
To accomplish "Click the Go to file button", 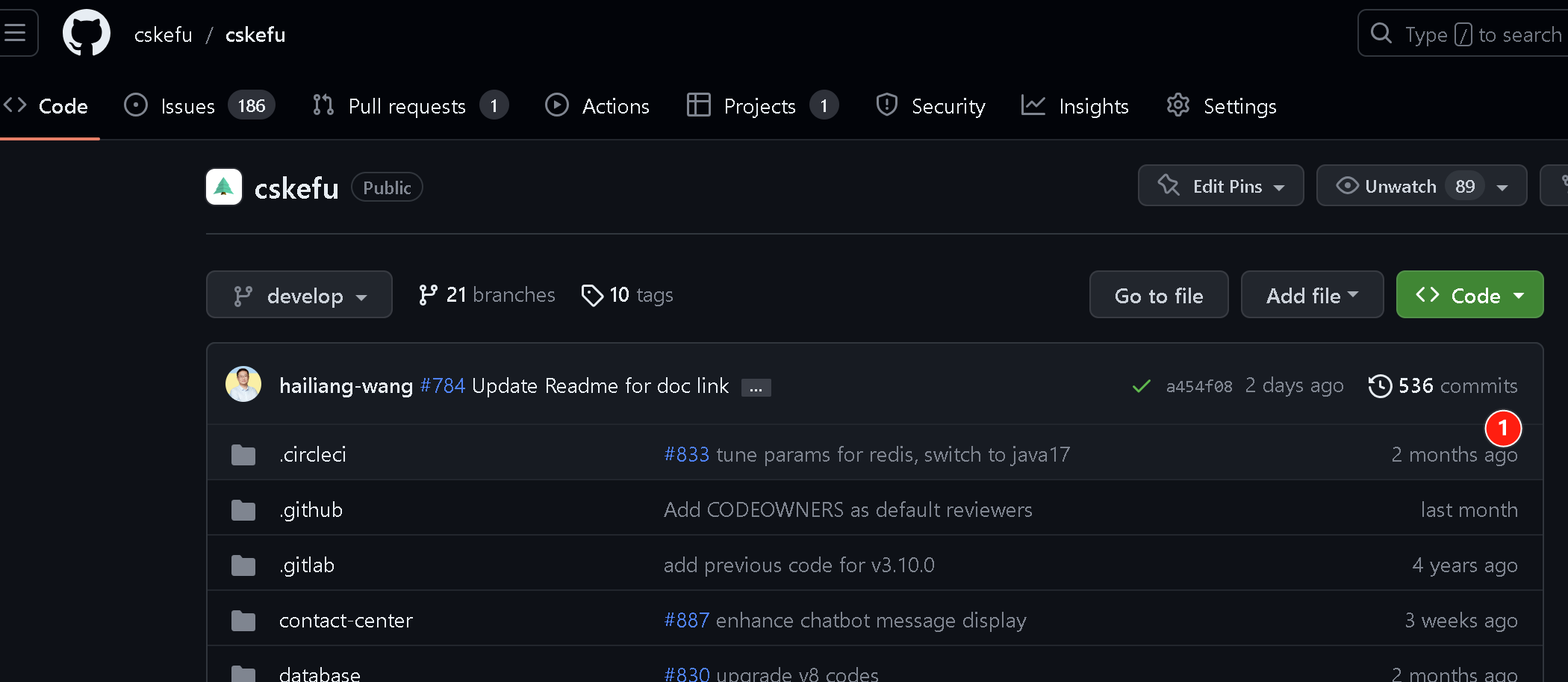I will pyautogui.click(x=1159, y=295).
